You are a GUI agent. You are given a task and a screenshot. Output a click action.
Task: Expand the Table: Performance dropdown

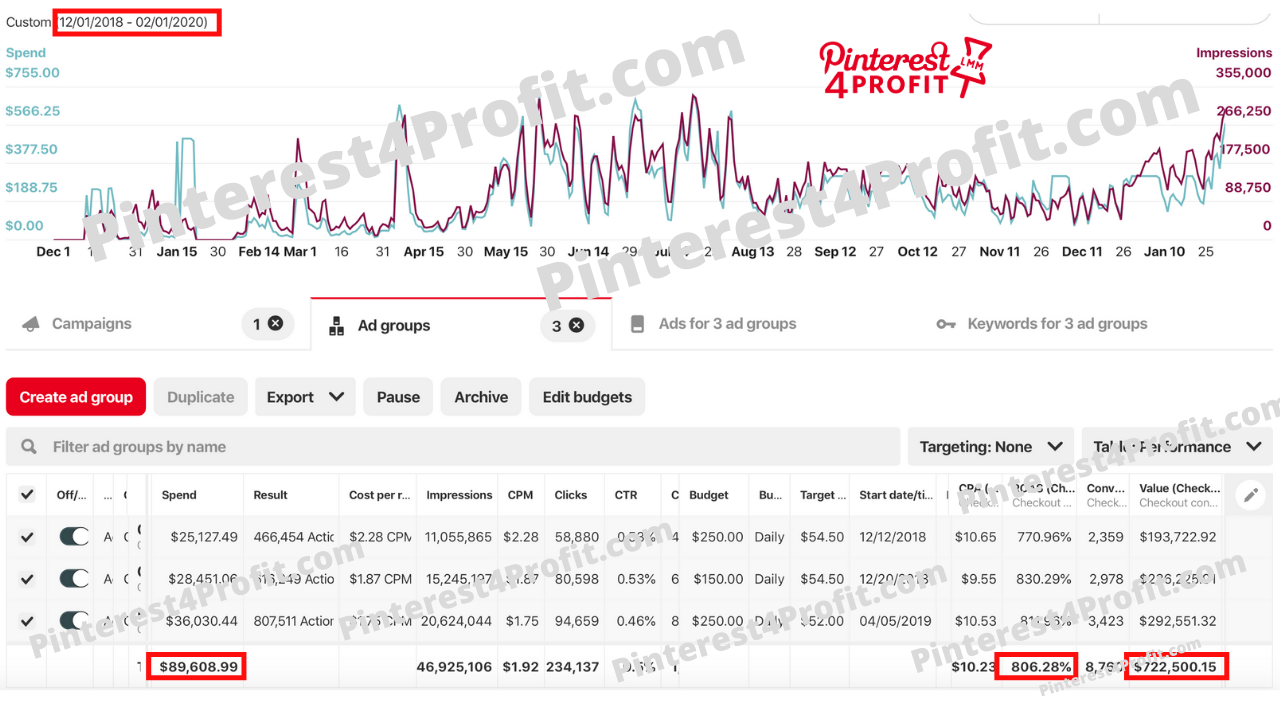pos(1177,447)
